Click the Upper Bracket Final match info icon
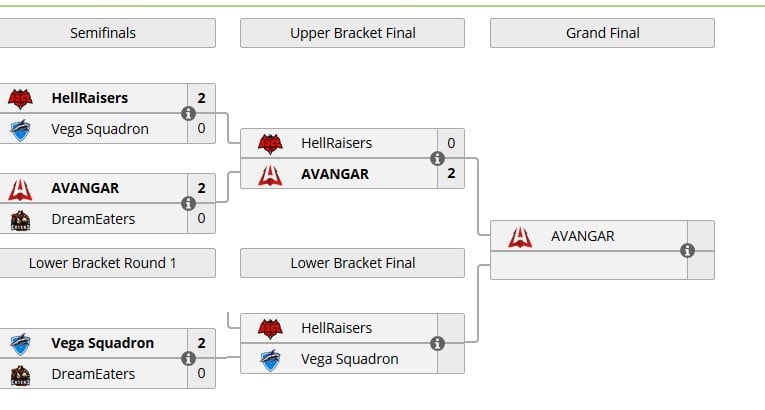Image resolution: width=765 pixels, height=410 pixels. pos(437,158)
